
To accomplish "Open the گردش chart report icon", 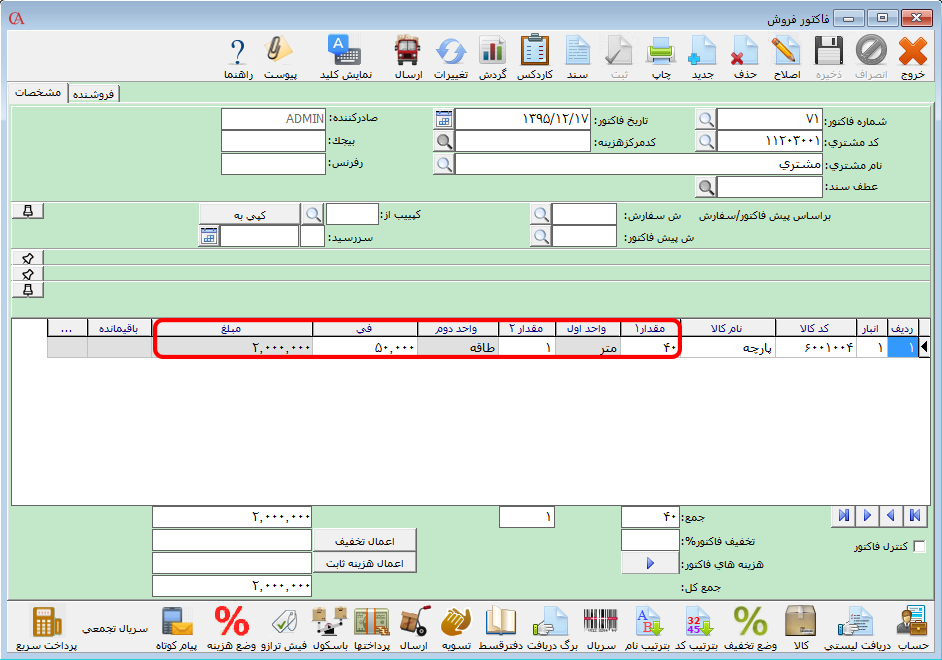I will coord(492,56).
